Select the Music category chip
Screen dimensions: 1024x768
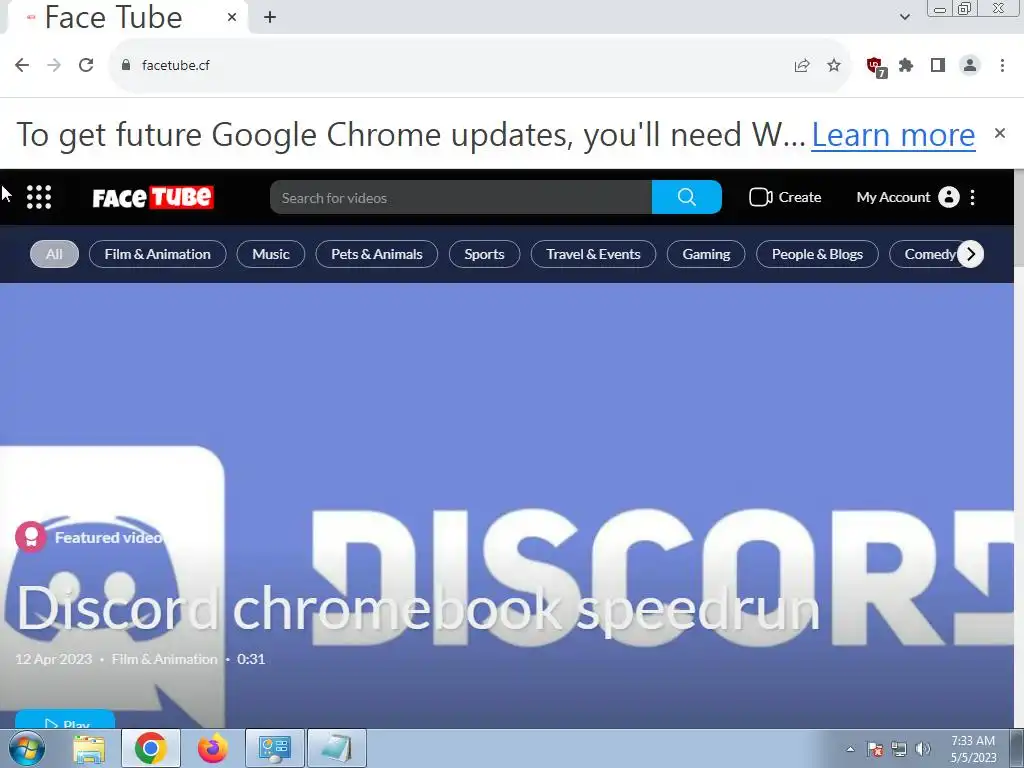(271, 254)
